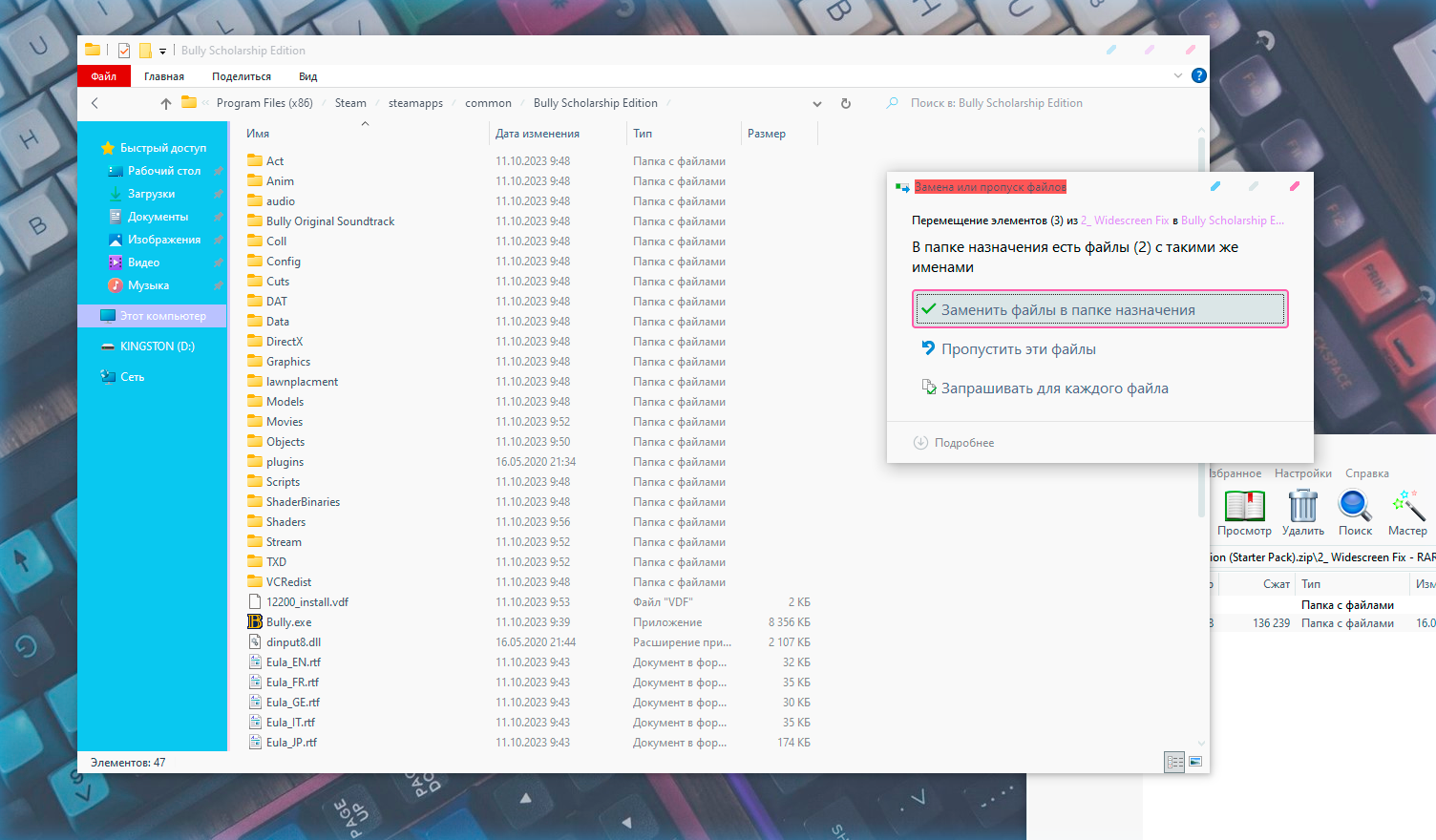The width and height of the screenshot is (1436, 840).
Task: Click the plugins folder icon
Action: [255, 462]
